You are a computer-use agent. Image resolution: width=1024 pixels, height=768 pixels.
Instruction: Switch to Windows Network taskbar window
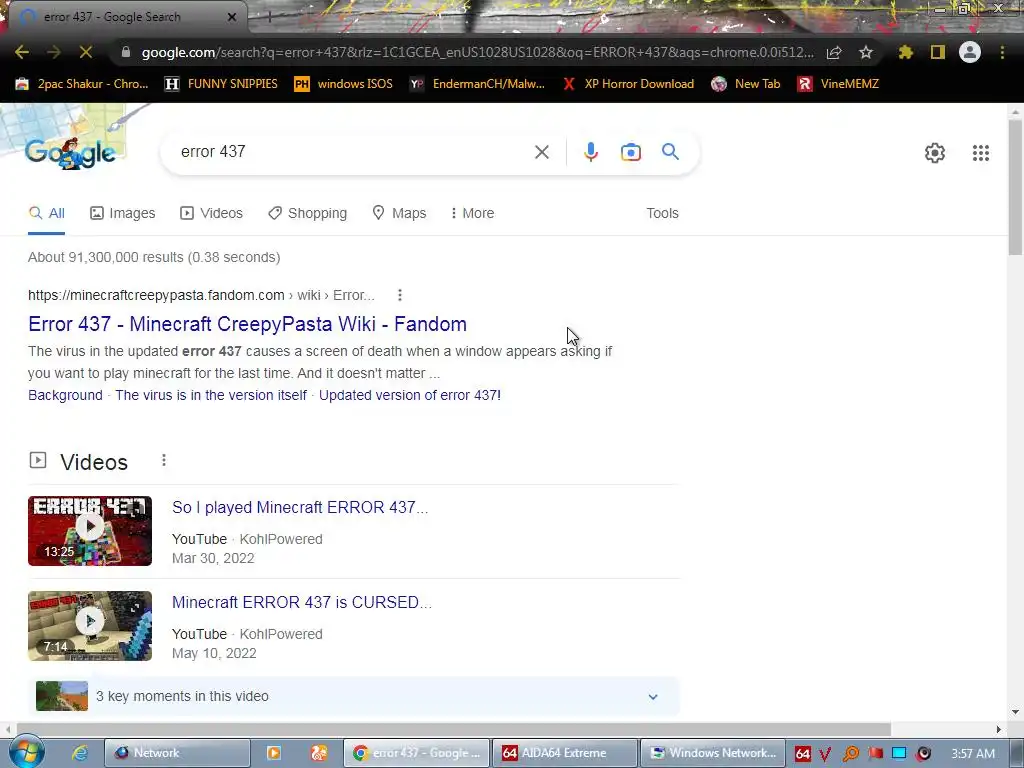click(x=713, y=753)
